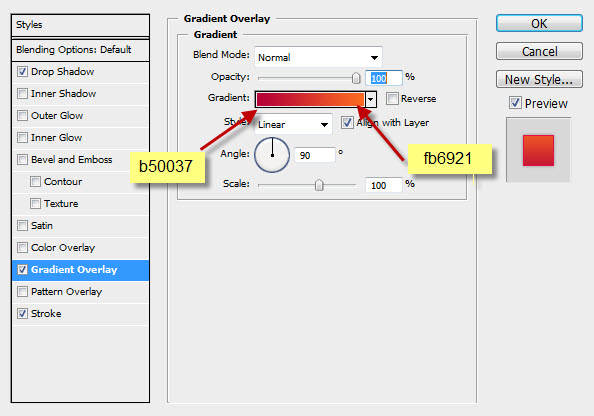Screen dimensions: 594x416
Task: Click the New Style button
Action: point(539,79)
